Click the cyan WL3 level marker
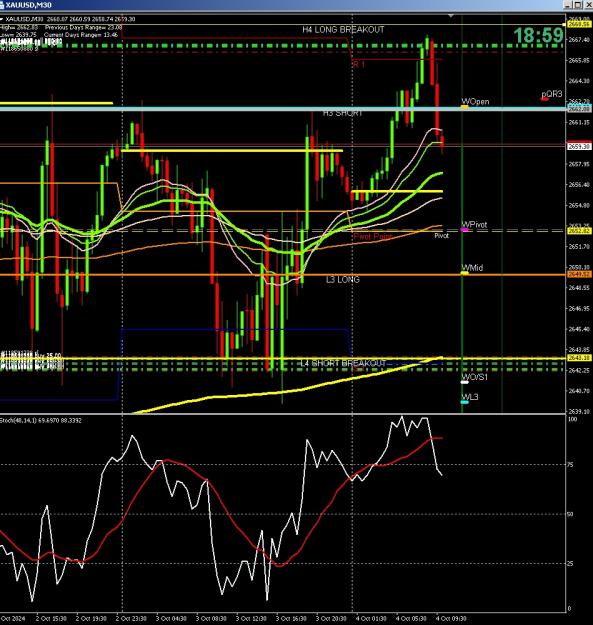Viewport: 593px width, 625px height. [x=465, y=402]
